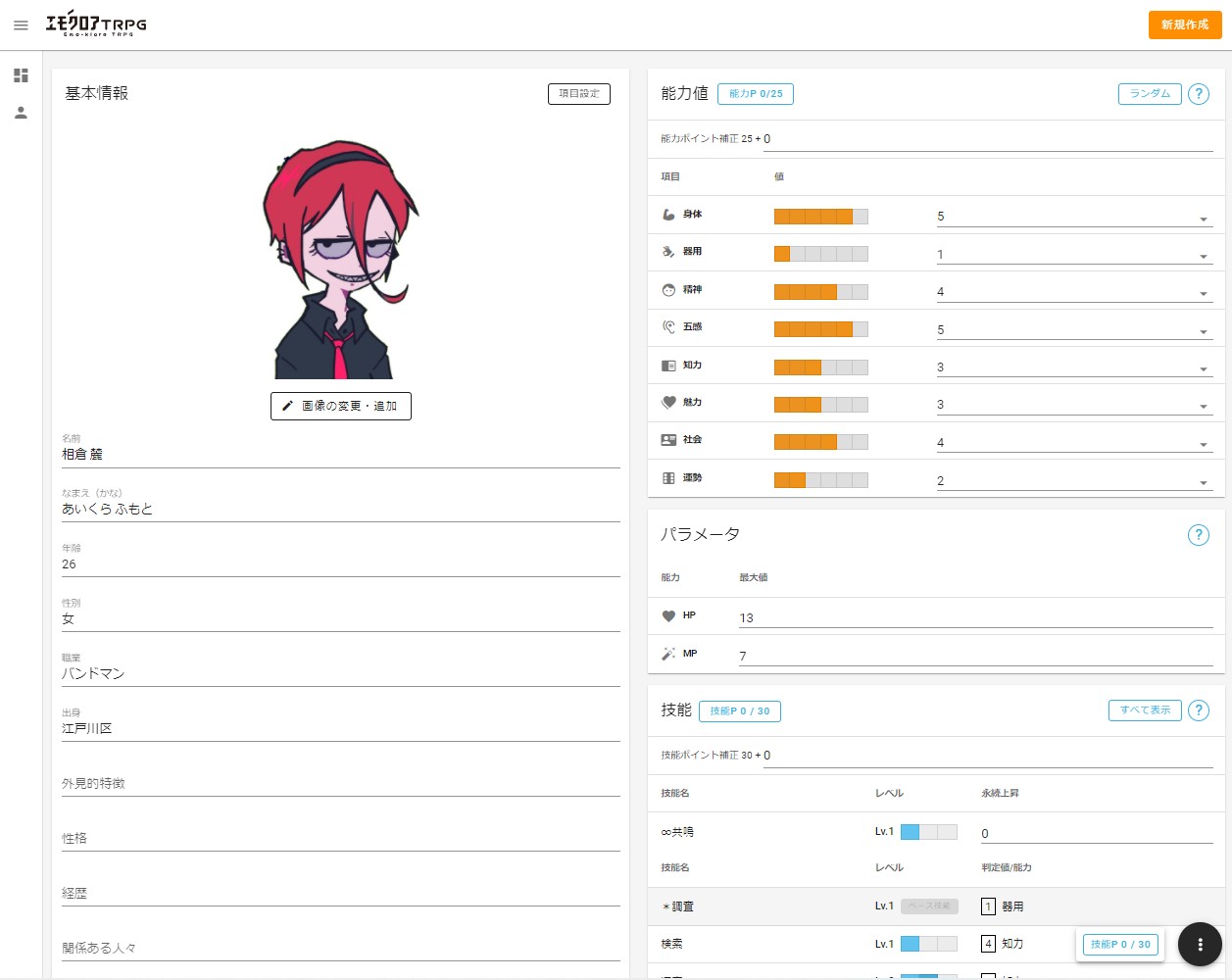Click the エモクロア TRPG logo
This screenshot has width=1232, height=980.
coord(96,24)
